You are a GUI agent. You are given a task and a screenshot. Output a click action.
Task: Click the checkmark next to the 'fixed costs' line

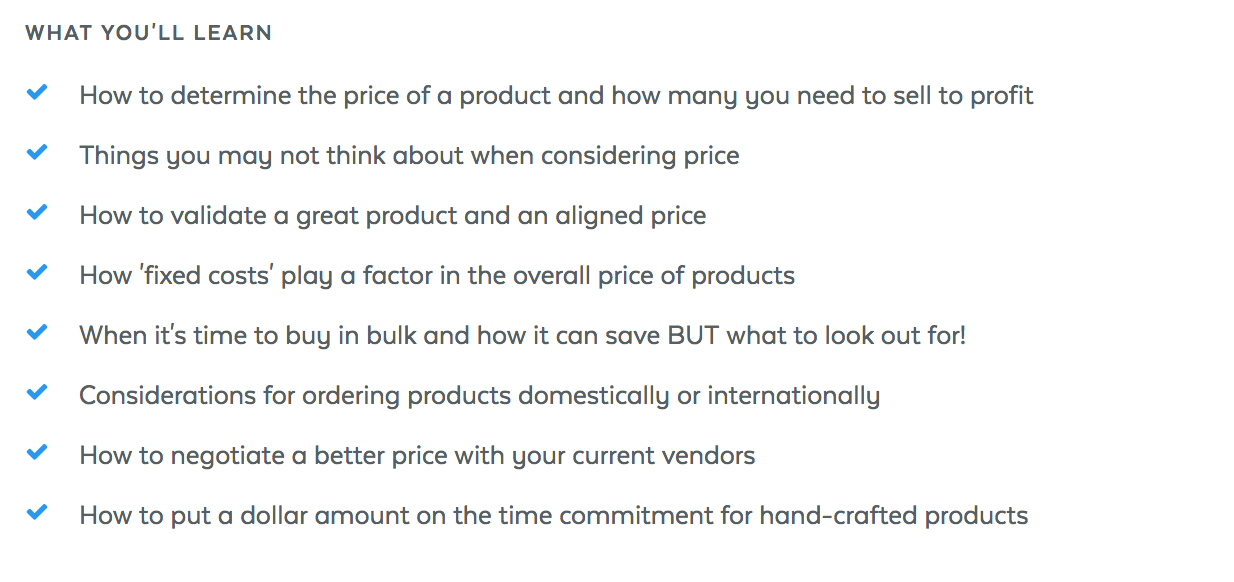37,273
